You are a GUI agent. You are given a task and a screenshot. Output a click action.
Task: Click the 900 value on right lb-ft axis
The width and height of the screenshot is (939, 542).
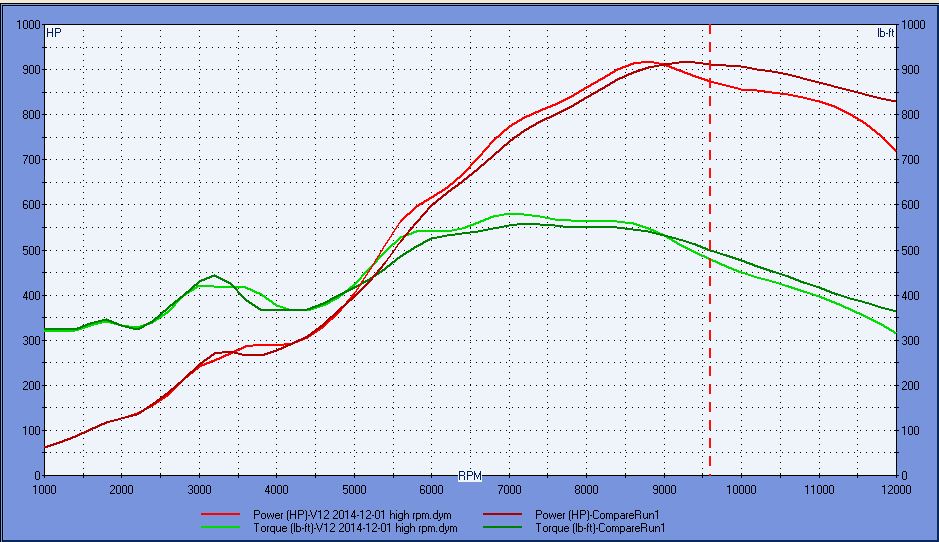(x=912, y=70)
